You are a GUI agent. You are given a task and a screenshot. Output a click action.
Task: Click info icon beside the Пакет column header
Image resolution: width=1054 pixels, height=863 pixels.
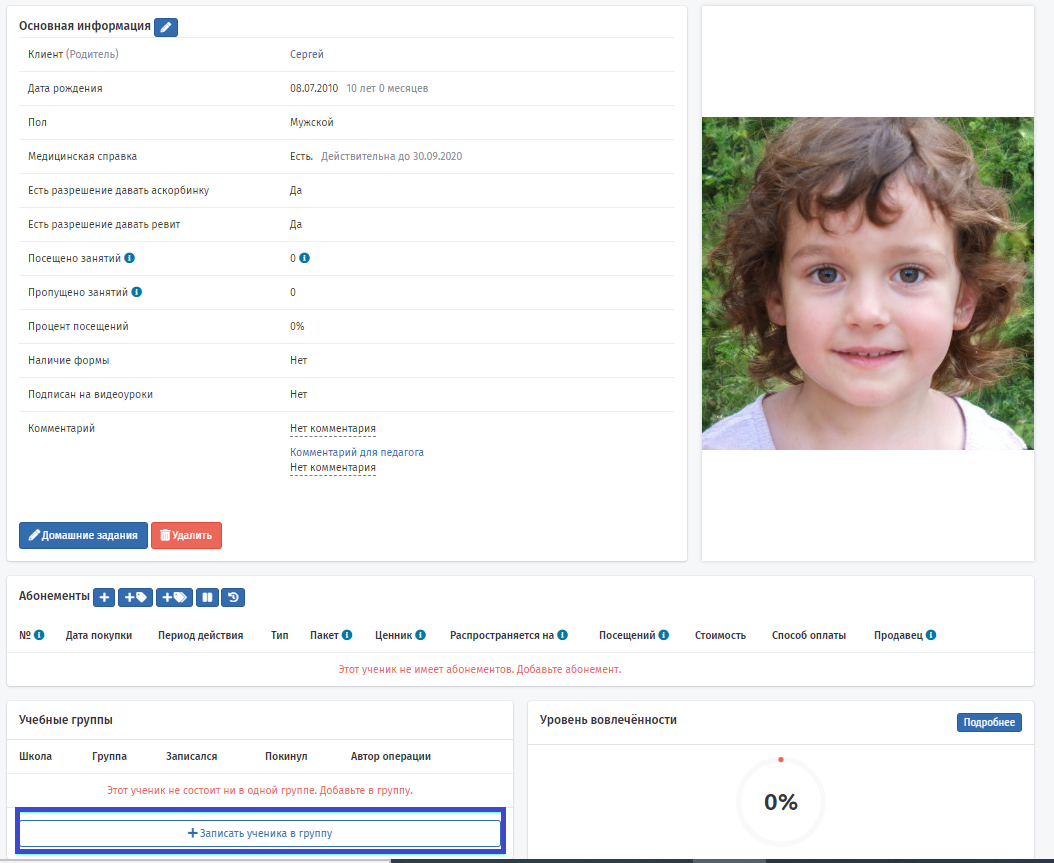point(347,635)
